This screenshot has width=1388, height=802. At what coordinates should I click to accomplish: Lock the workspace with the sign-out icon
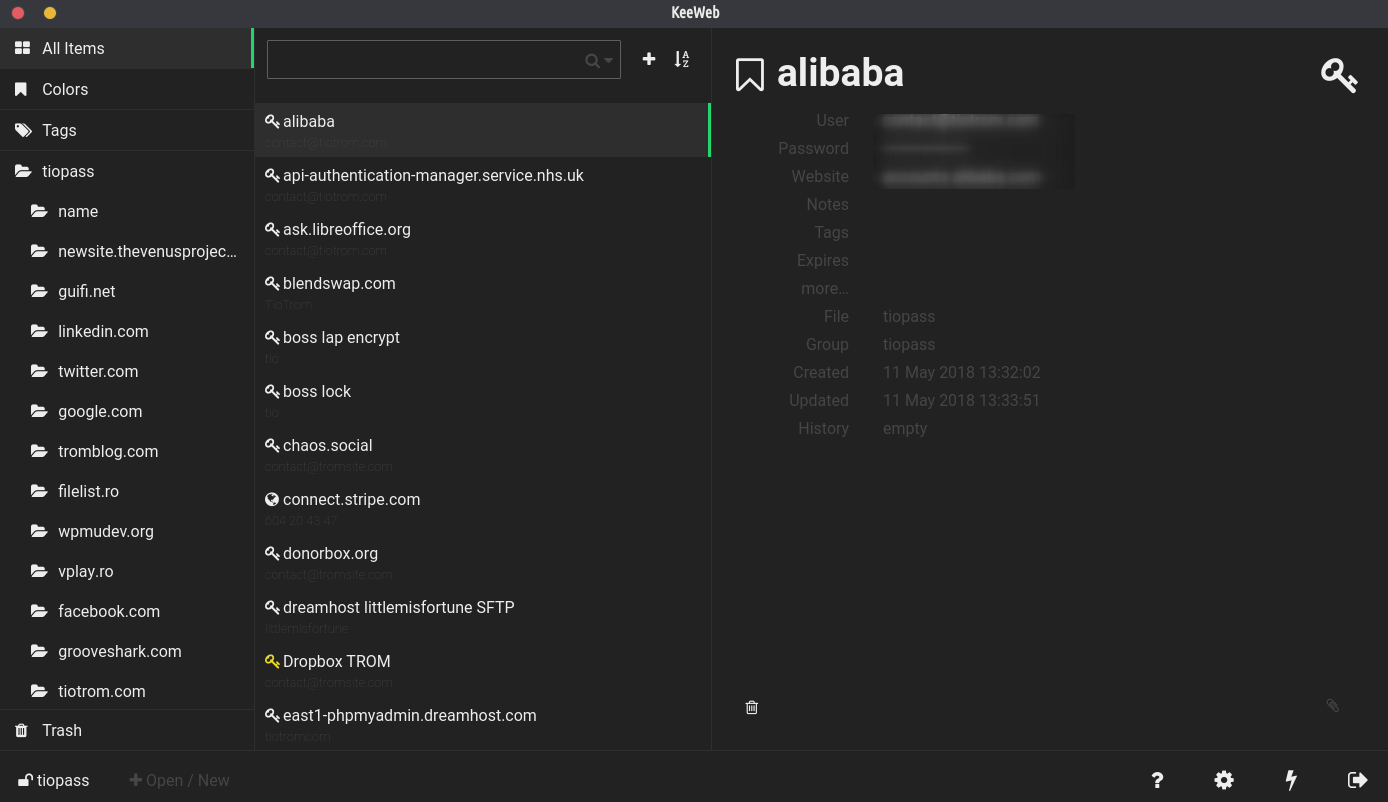[1357, 780]
